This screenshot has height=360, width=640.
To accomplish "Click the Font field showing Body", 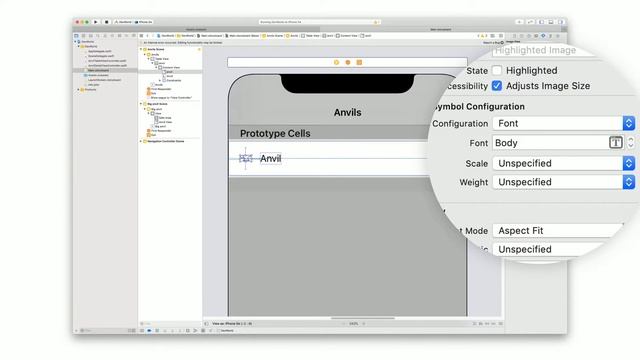I will [551, 143].
